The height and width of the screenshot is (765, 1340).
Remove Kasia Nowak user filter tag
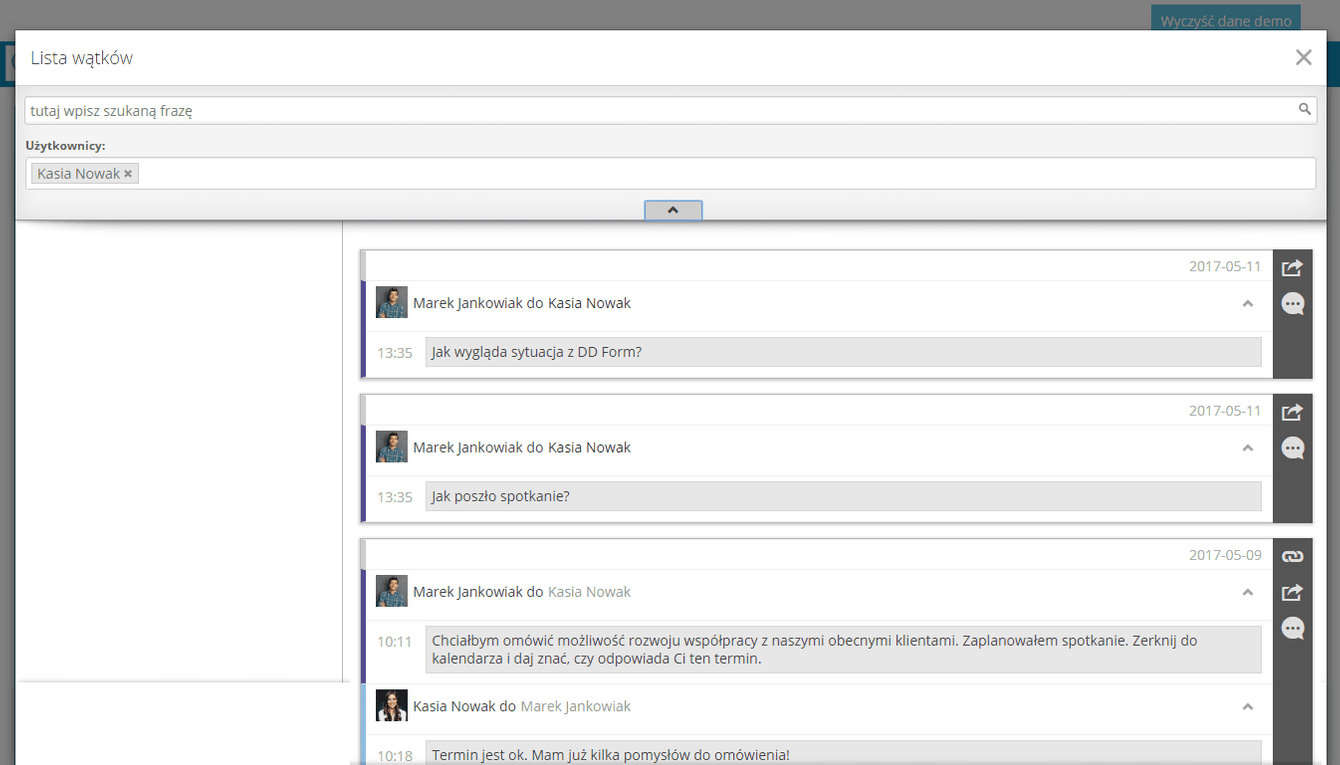(x=128, y=174)
